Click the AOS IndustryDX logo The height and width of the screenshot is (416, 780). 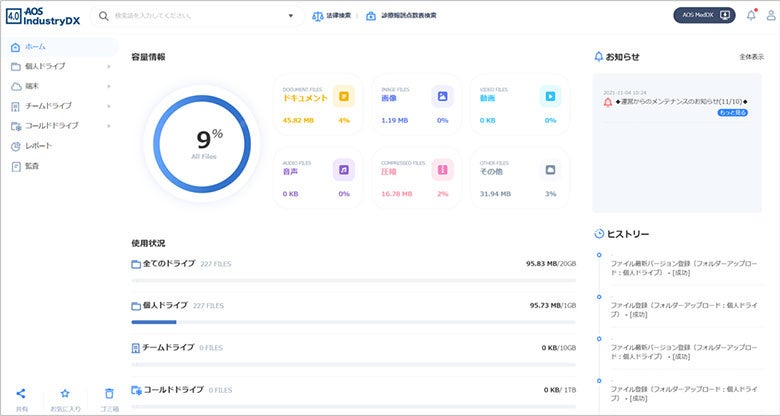pos(43,16)
